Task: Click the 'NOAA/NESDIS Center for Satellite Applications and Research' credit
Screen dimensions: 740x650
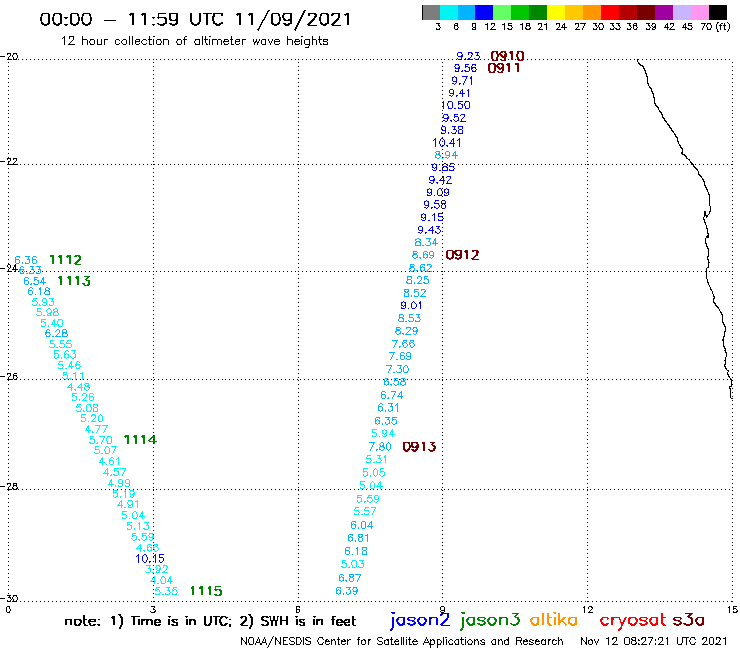Action: [x=402, y=641]
